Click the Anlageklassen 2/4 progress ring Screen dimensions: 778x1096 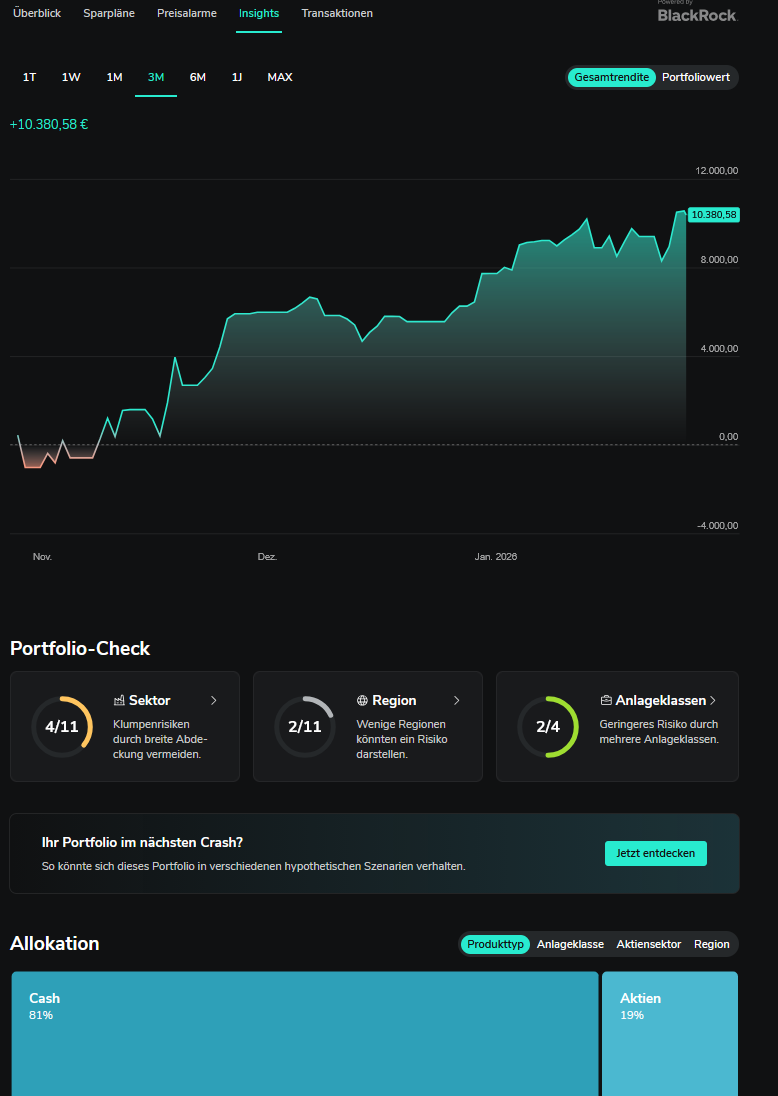pyautogui.click(x=548, y=727)
